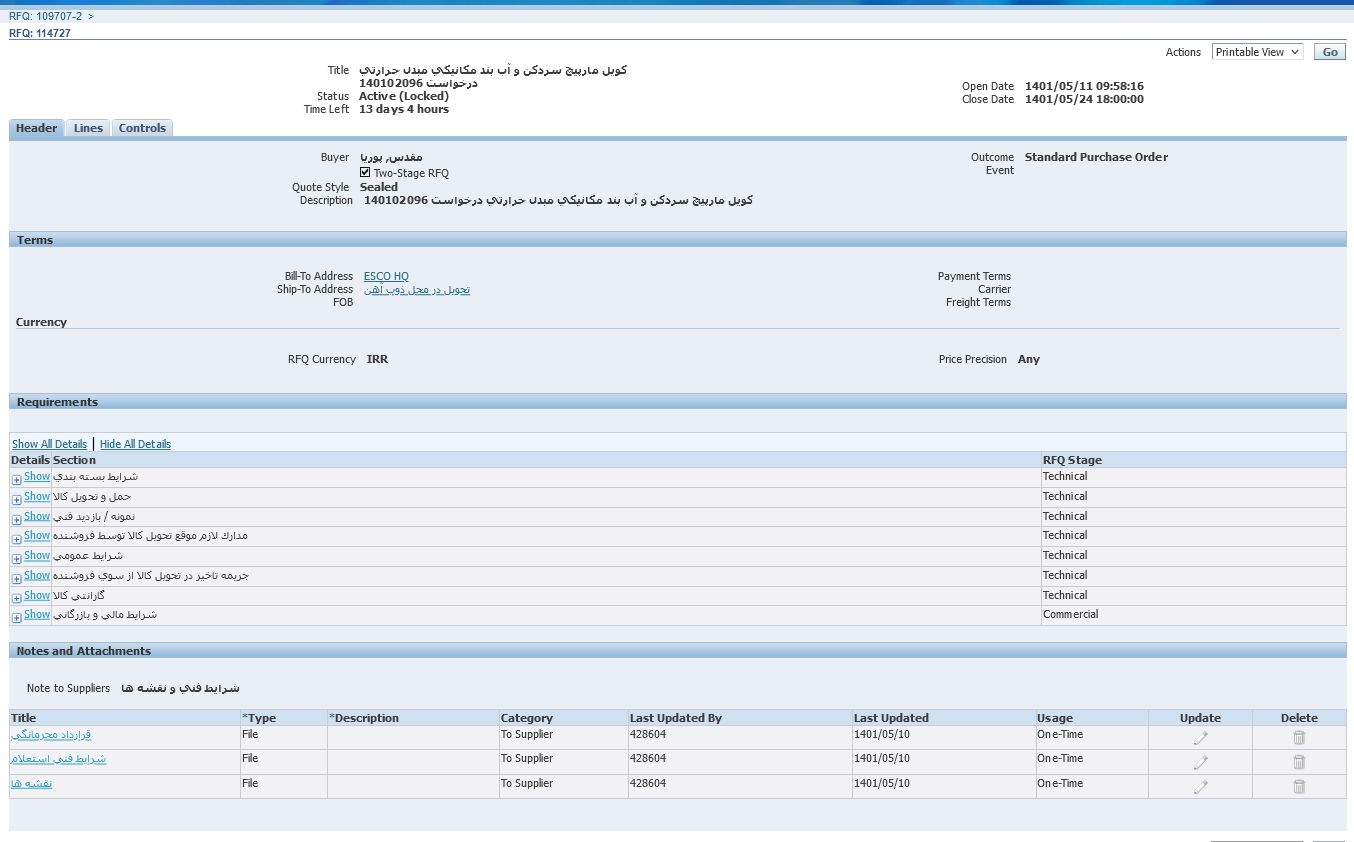Delete the نقشه ها attachment via trash icon

(1299, 787)
